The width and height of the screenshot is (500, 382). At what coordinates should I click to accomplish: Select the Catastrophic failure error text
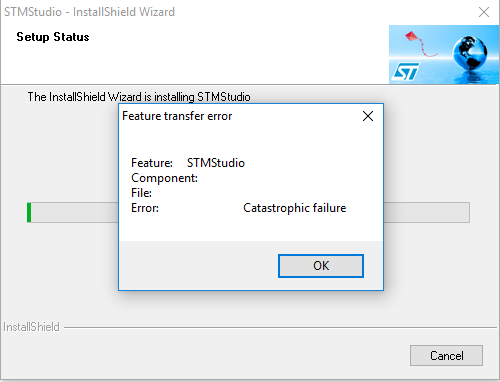click(x=295, y=208)
